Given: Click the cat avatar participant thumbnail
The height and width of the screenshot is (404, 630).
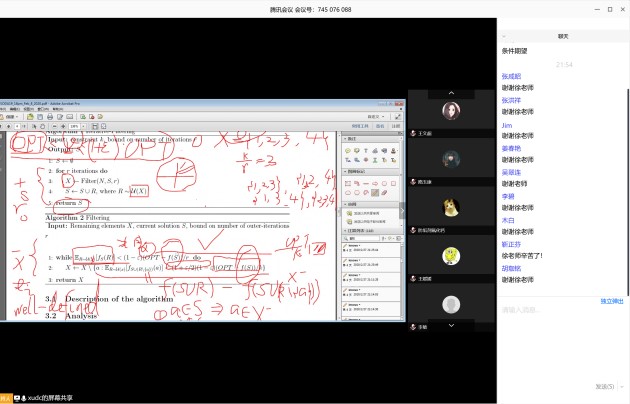Looking at the screenshot, I should click(451, 208).
